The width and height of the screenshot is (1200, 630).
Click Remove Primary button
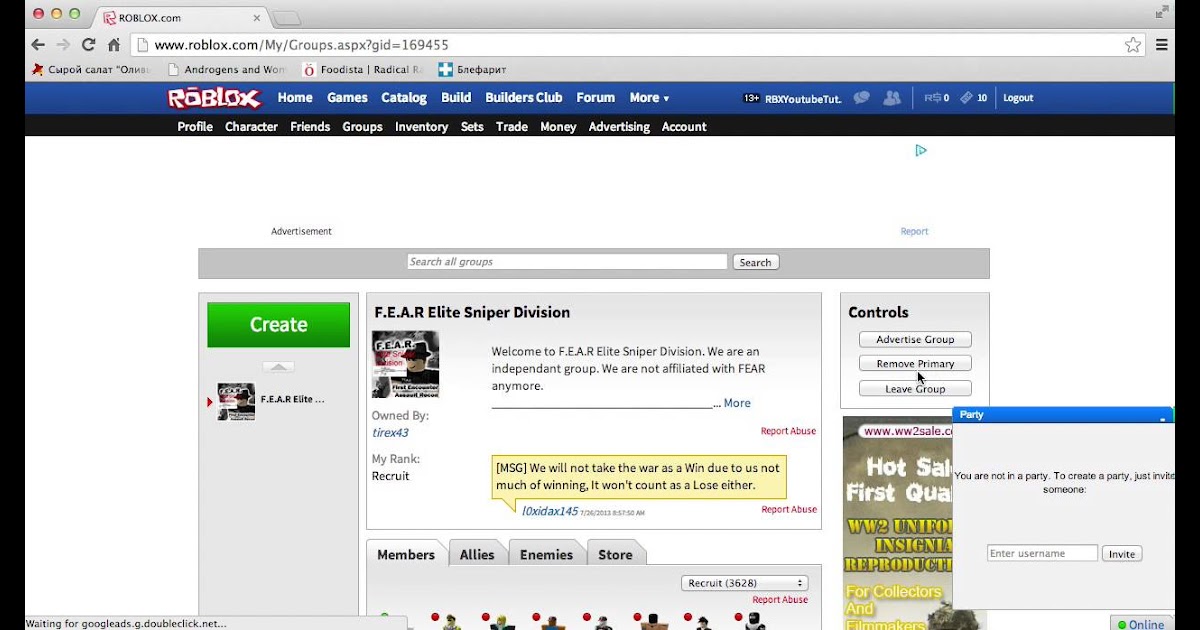pos(915,364)
